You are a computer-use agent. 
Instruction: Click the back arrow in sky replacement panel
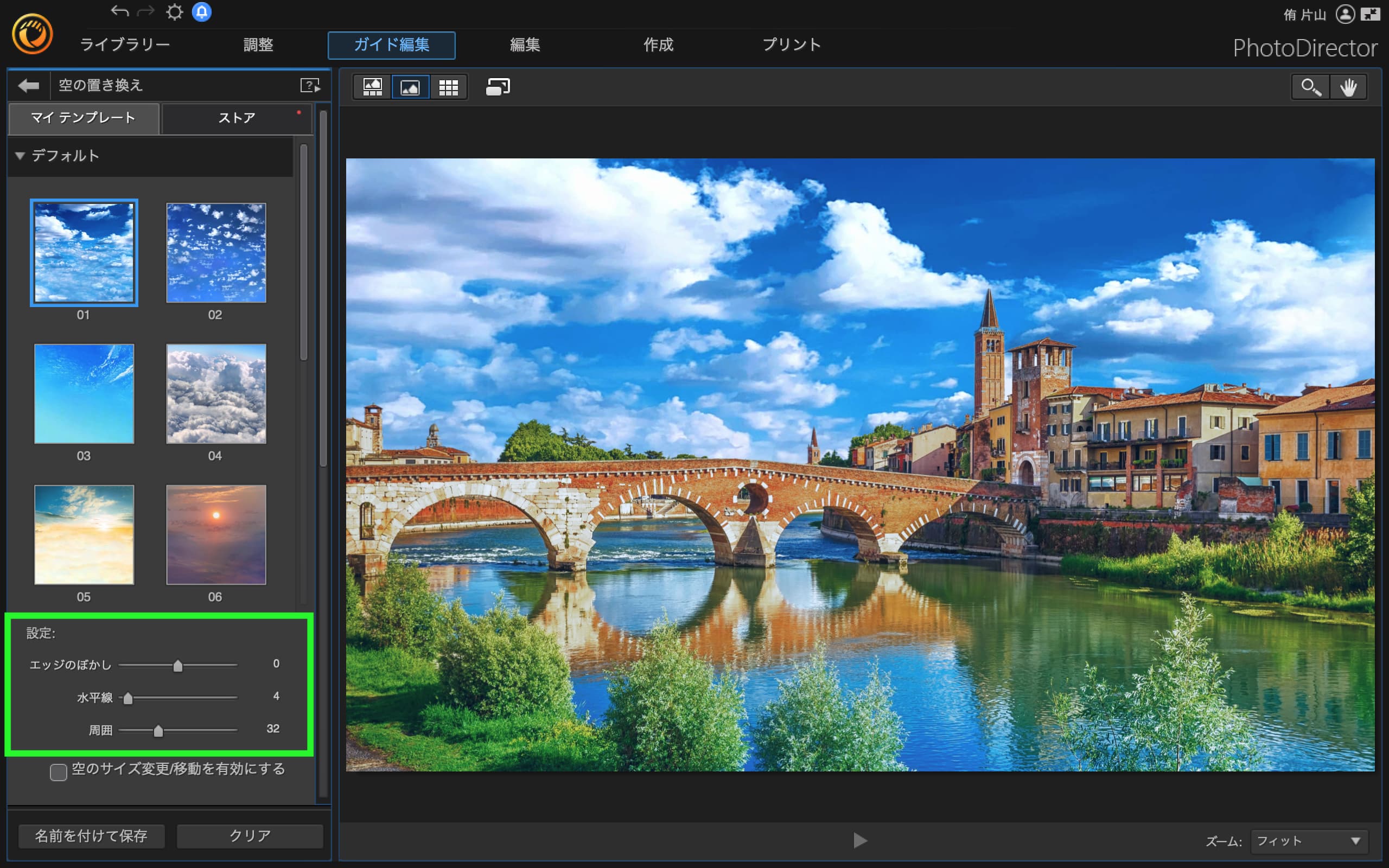pyautogui.click(x=28, y=86)
